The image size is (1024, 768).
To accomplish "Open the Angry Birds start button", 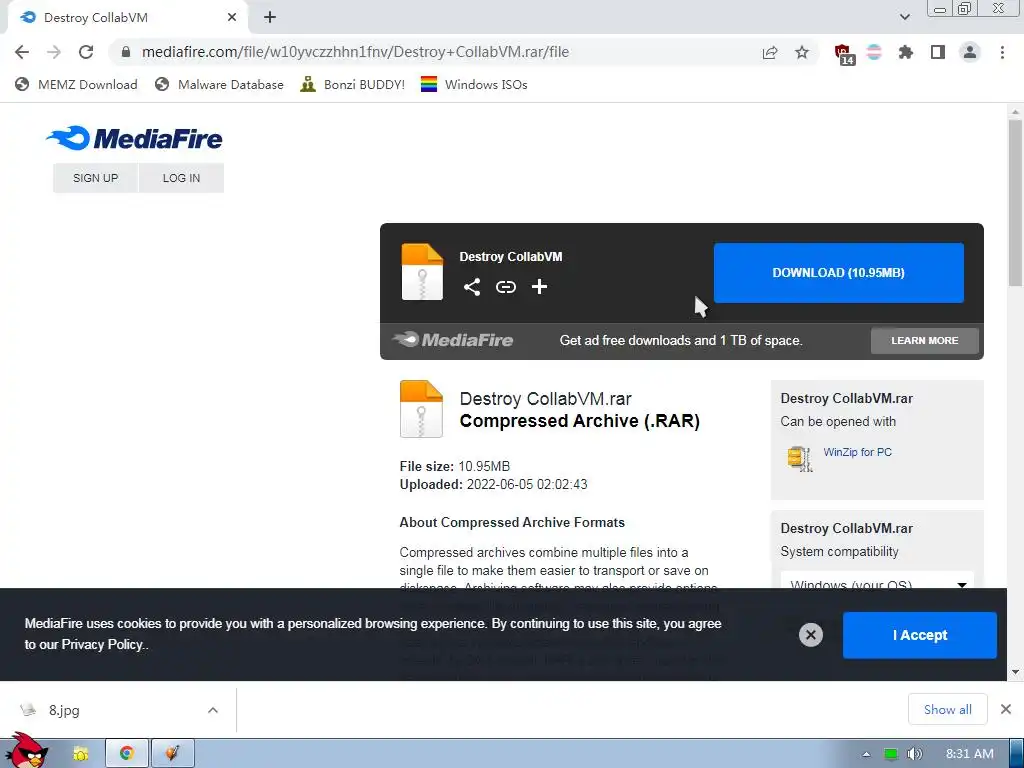I will [27, 751].
